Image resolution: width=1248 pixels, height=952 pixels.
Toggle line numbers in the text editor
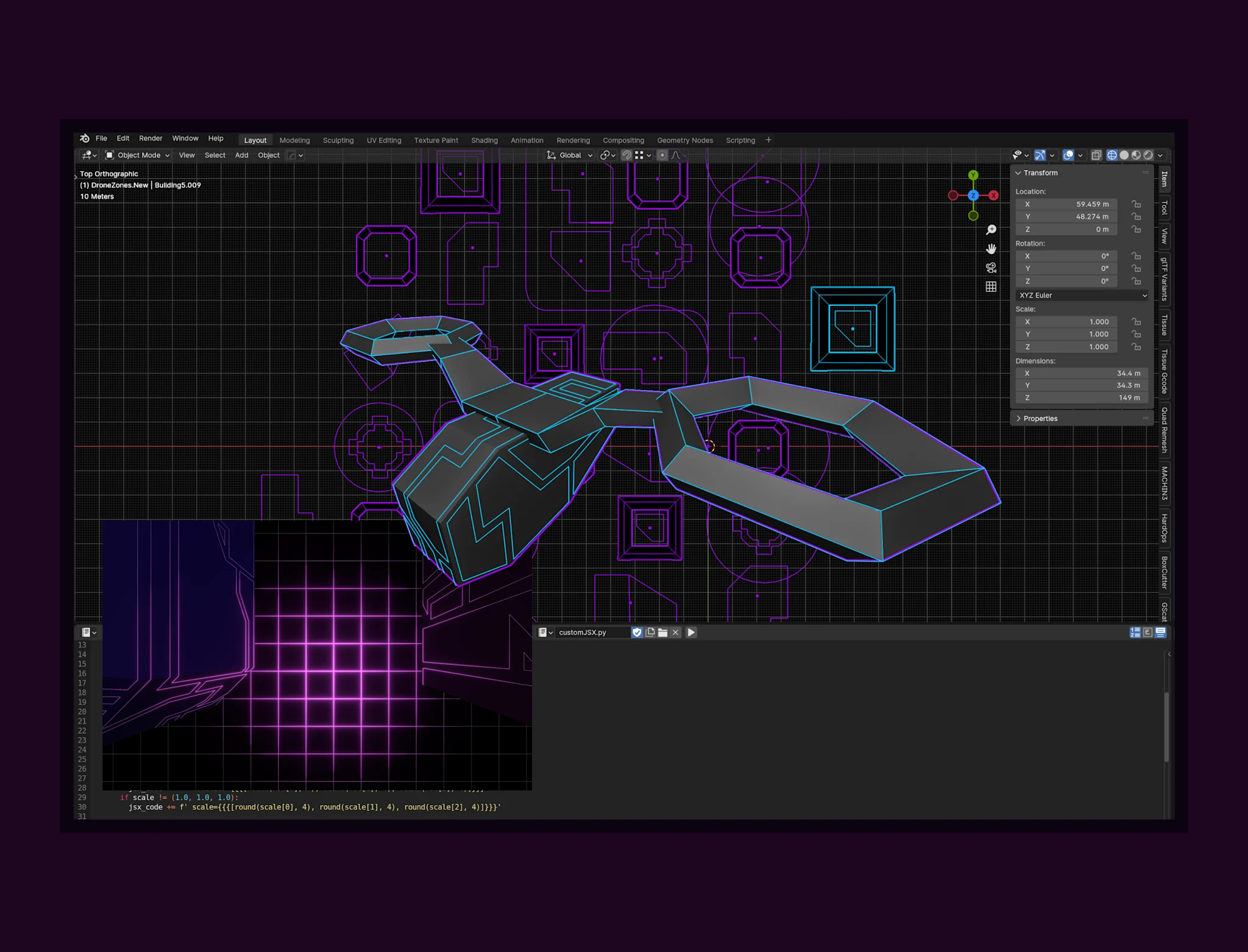[x=1135, y=633]
